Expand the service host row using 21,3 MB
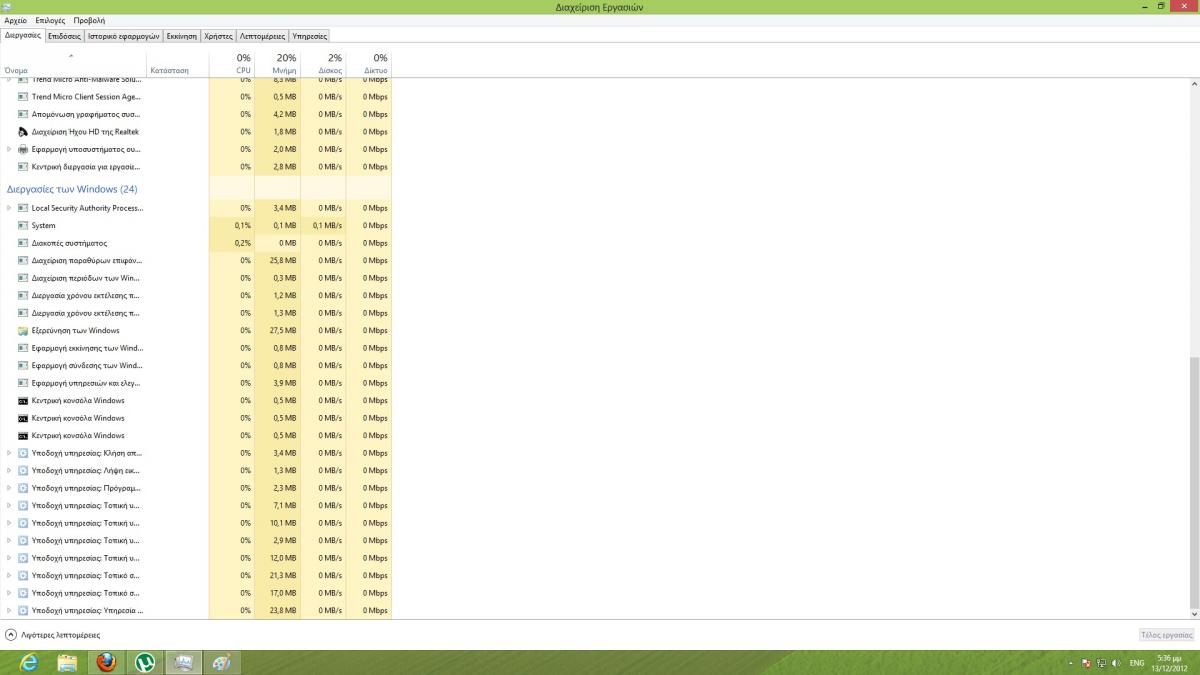This screenshot has height=675, width=1200. pyautogui.click(x=9, y=576)
